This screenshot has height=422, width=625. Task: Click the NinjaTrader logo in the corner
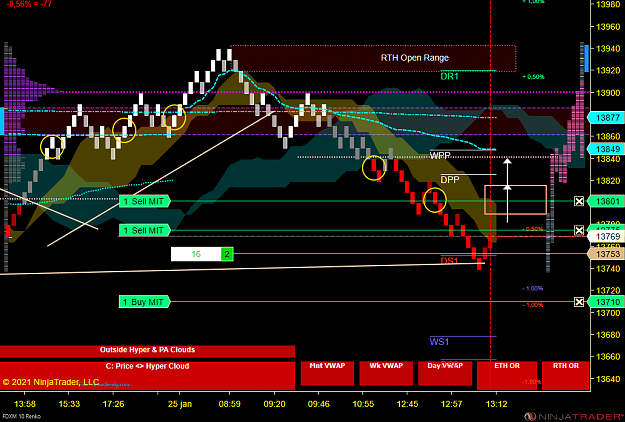click(574, 417)
